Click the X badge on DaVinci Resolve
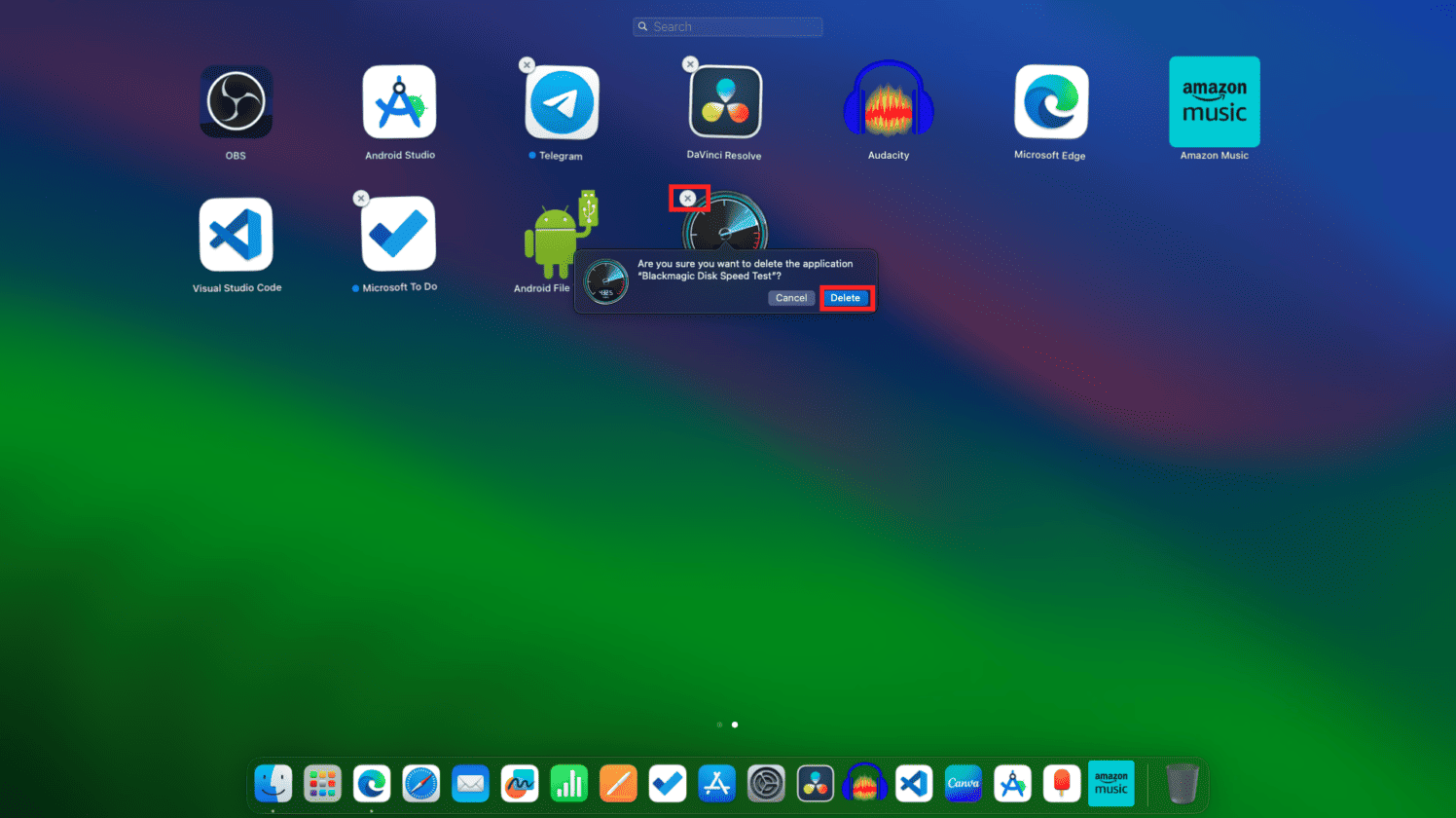The image size is (1456, 818). [x=690, y=63]
